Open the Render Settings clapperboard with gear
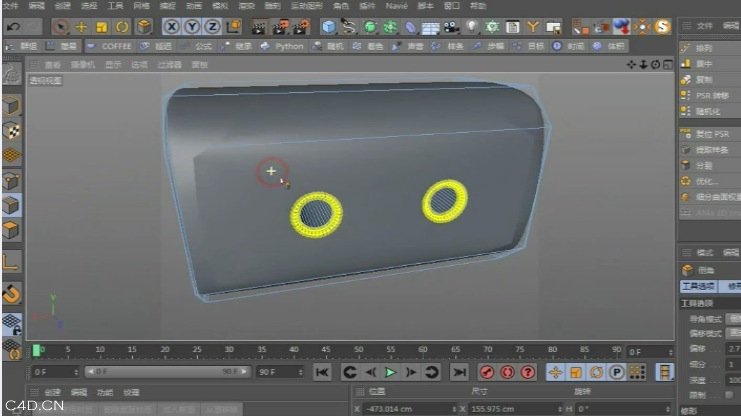 click(301, 27)
